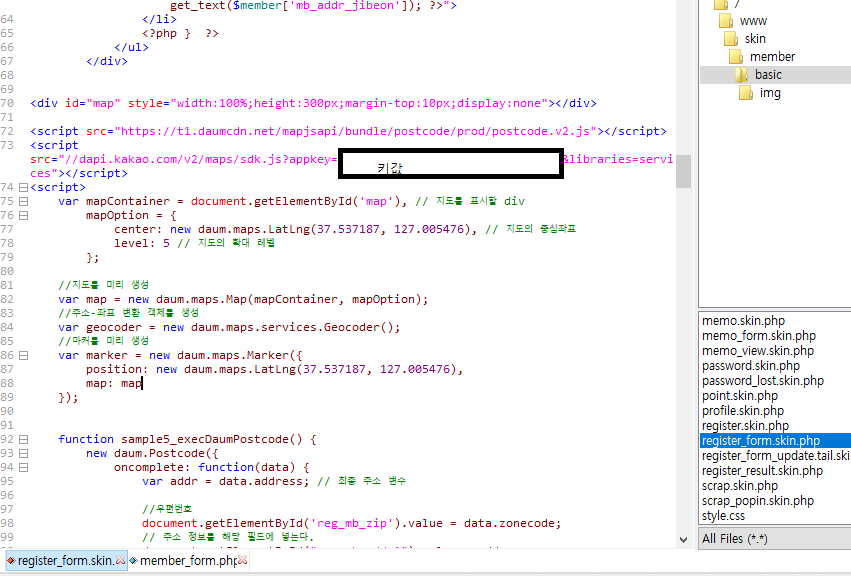This screenshot has height=576, width=851.
Task: Open the www folder icon
Action: coord(726,21)
